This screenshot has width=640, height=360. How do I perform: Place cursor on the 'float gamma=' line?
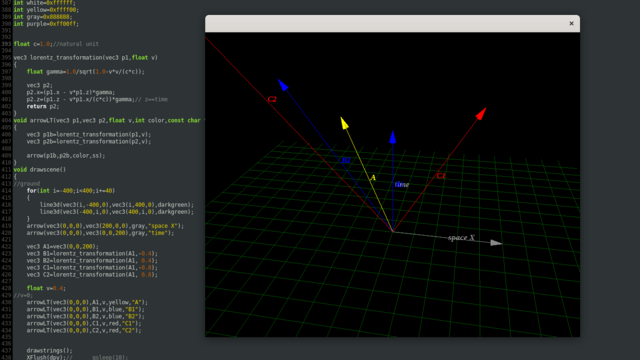86,71
